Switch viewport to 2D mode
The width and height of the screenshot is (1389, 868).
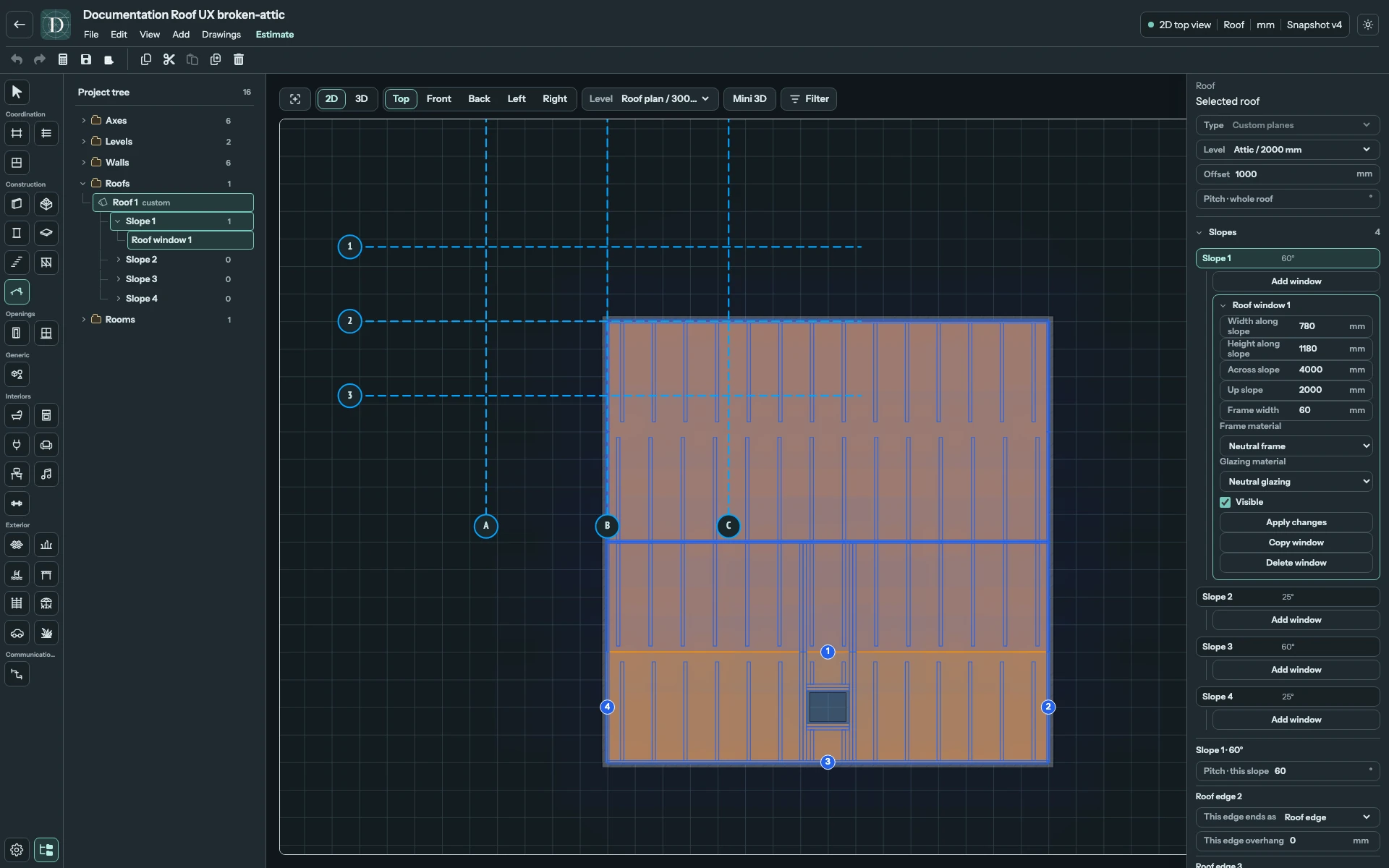(331, 99)
